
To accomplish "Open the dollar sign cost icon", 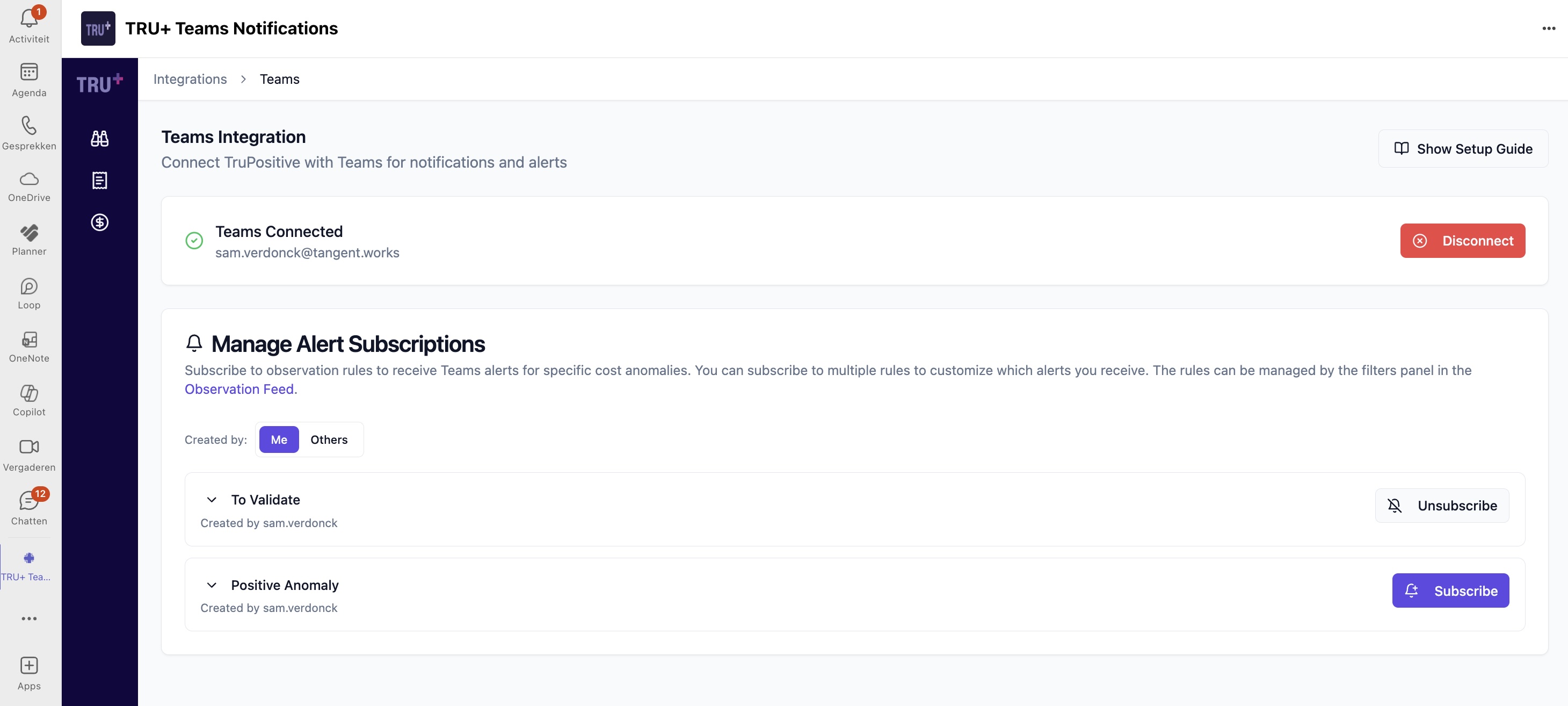I will 100,222.
